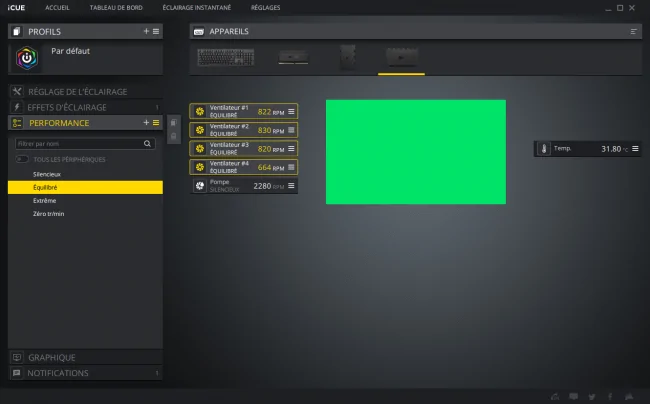Open the RÉGLAGES tab

pos(265,7)
